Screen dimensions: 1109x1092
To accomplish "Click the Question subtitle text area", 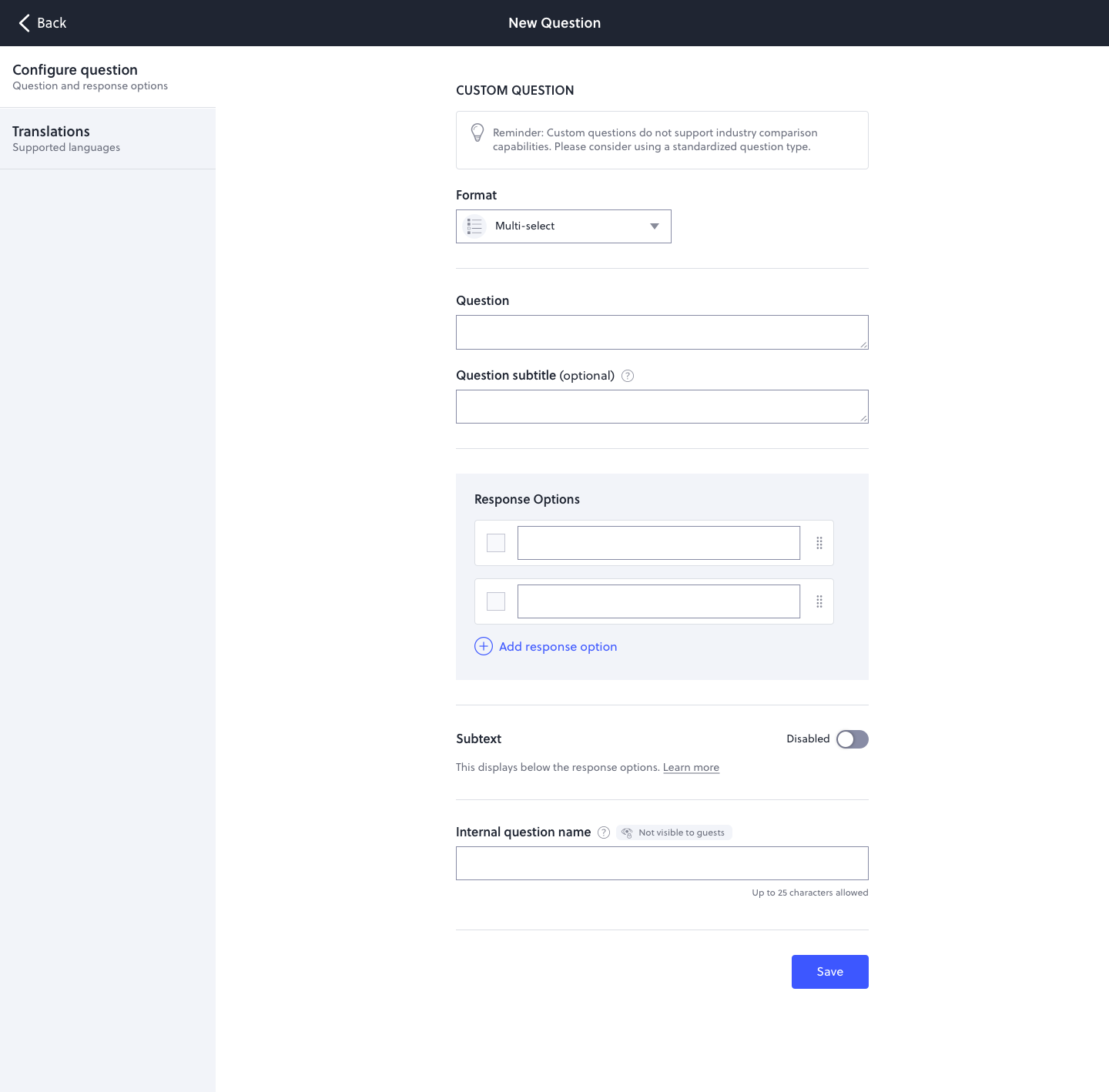I will [x=662, y=406].
